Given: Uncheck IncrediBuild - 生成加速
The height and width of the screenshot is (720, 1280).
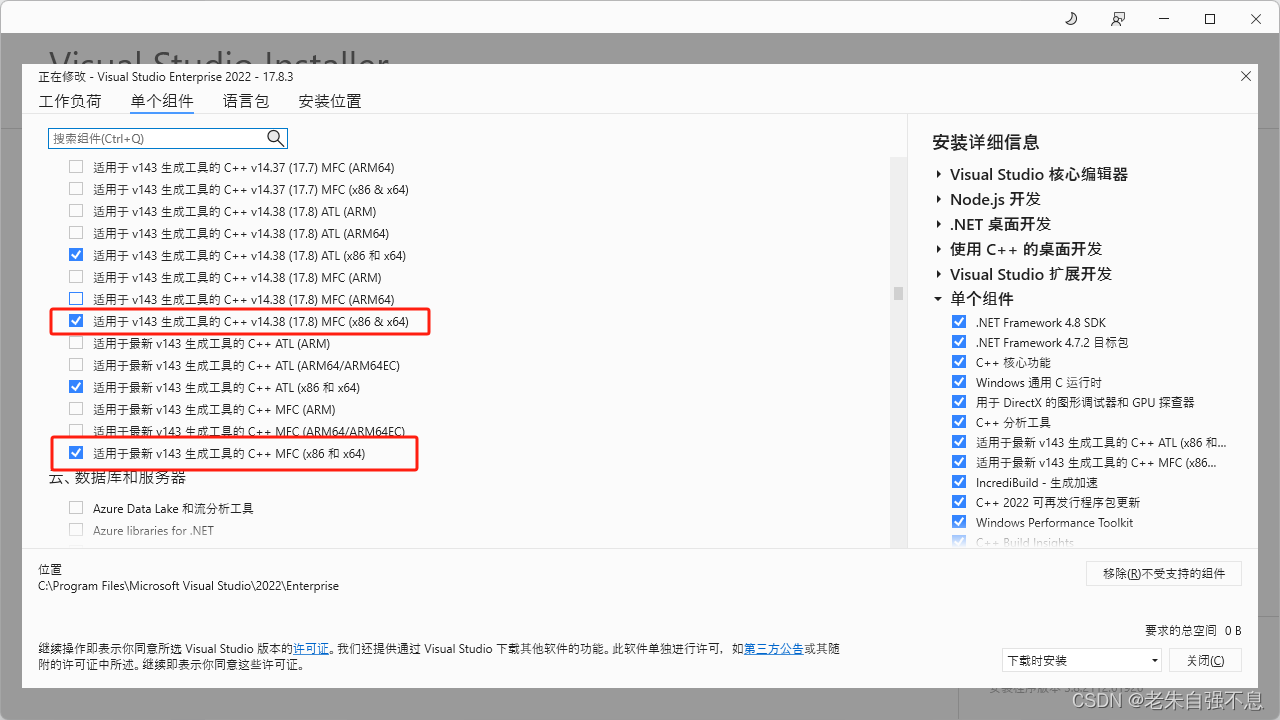Looking at the screenshot, I should (960, 482).
